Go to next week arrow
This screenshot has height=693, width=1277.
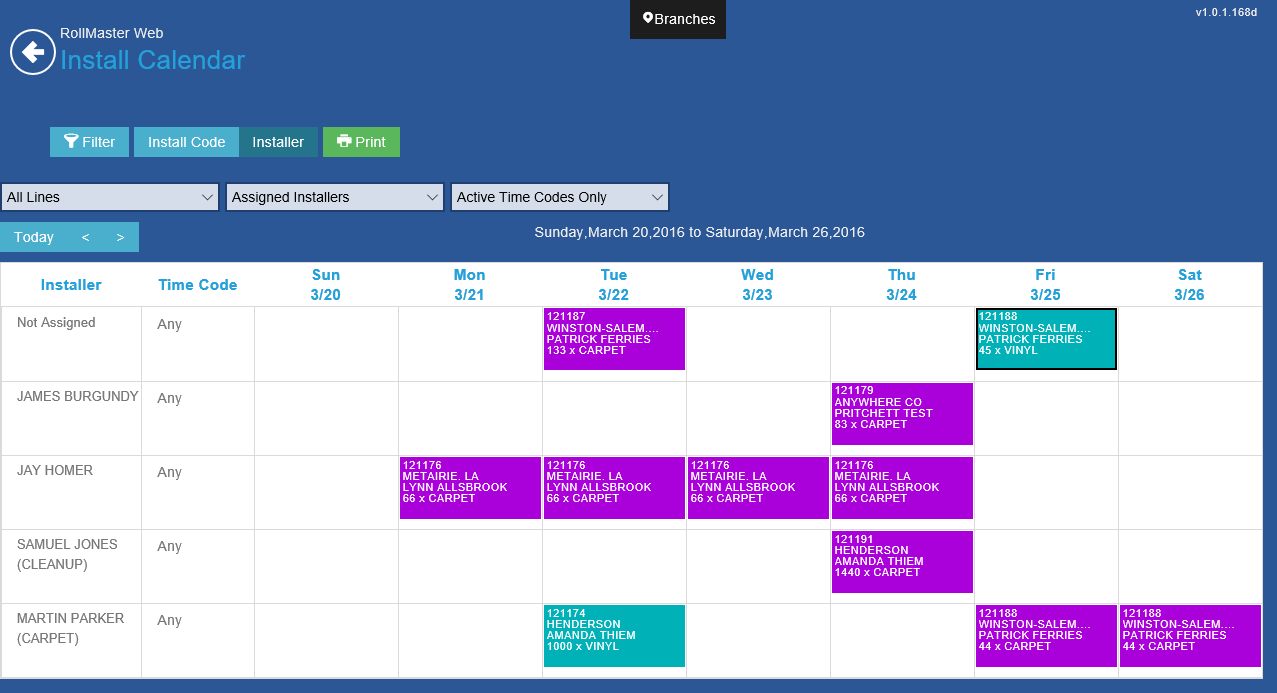tap(120, 237)
